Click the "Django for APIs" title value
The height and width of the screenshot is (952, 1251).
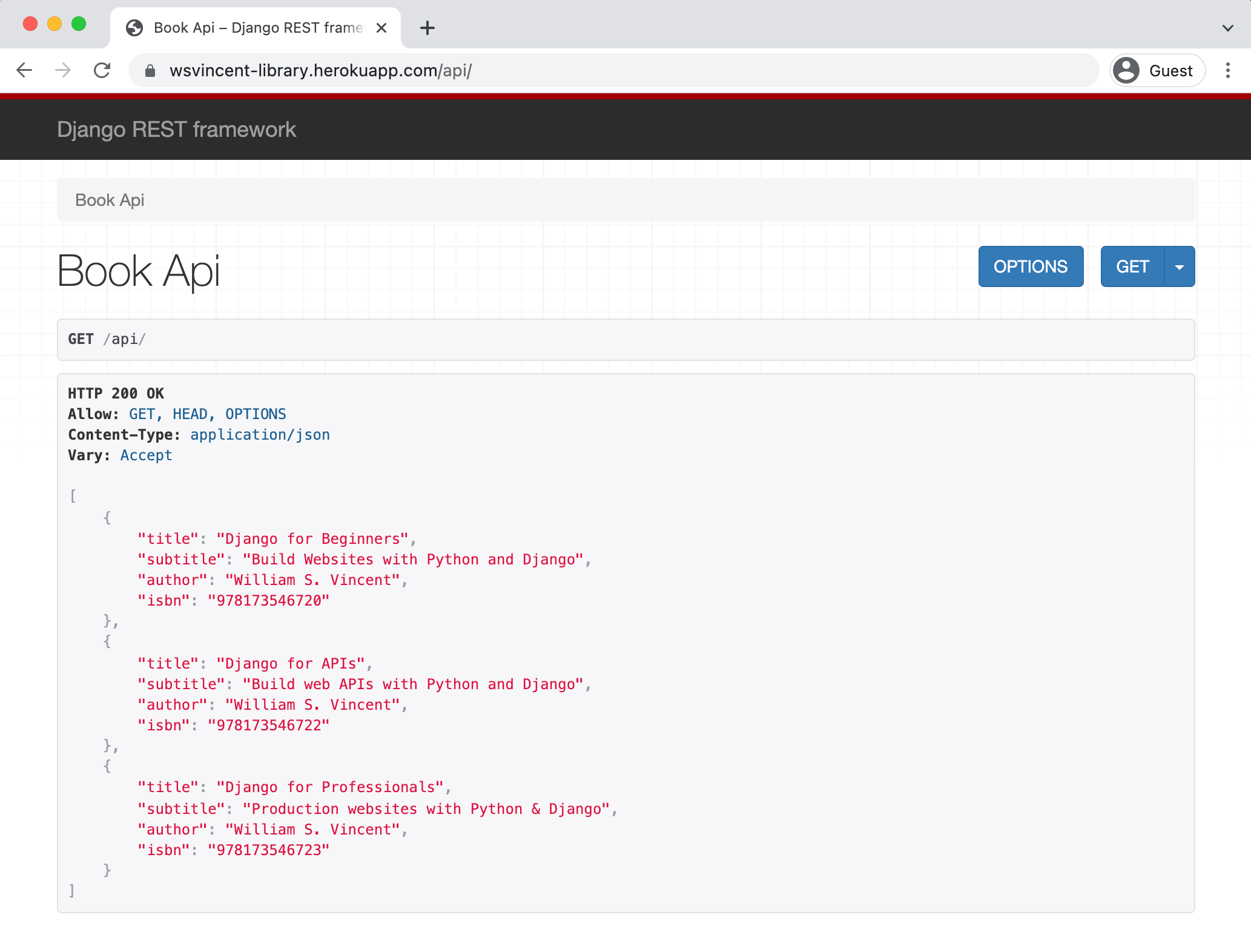pyautogui.click(x=291, y=664)
